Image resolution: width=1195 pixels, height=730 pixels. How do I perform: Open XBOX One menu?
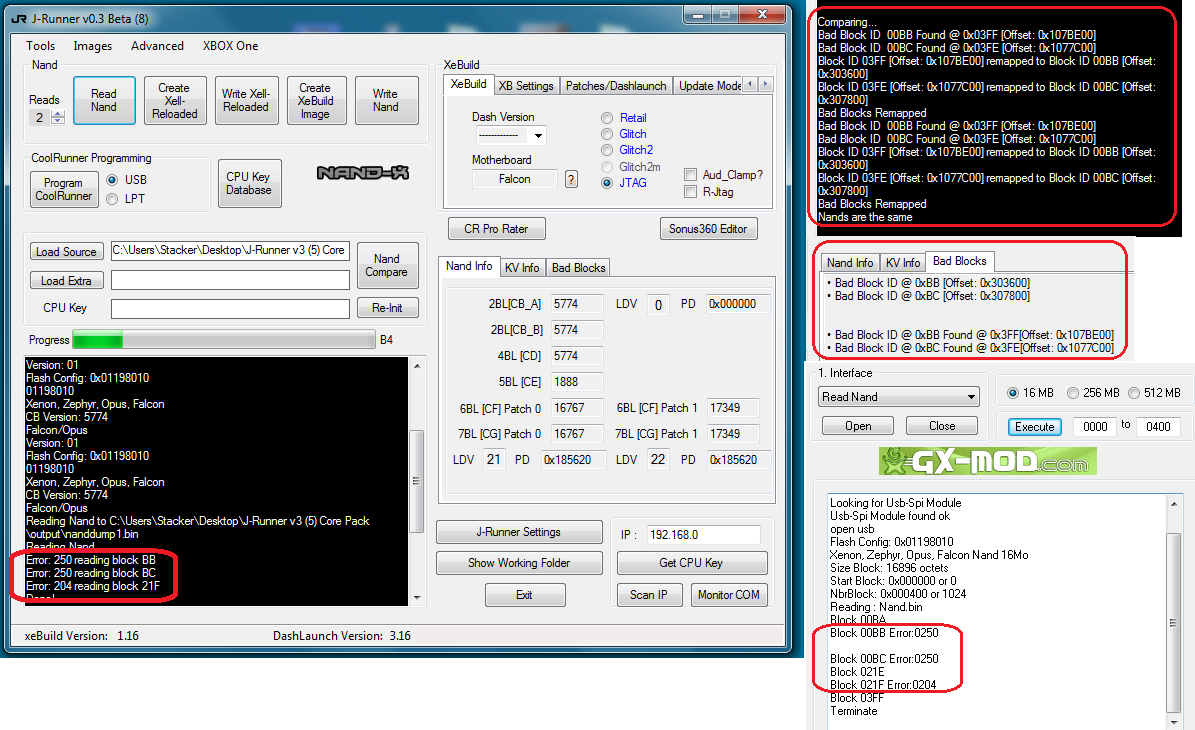tap(230, 46)
